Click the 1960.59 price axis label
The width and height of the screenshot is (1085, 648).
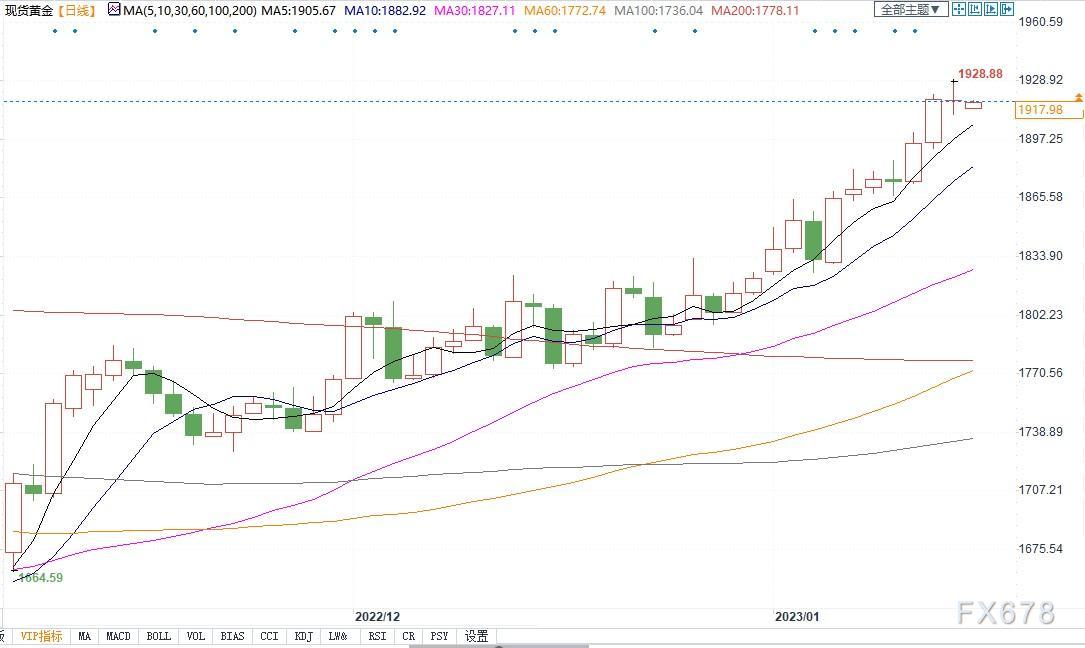tap(1040, 21)
